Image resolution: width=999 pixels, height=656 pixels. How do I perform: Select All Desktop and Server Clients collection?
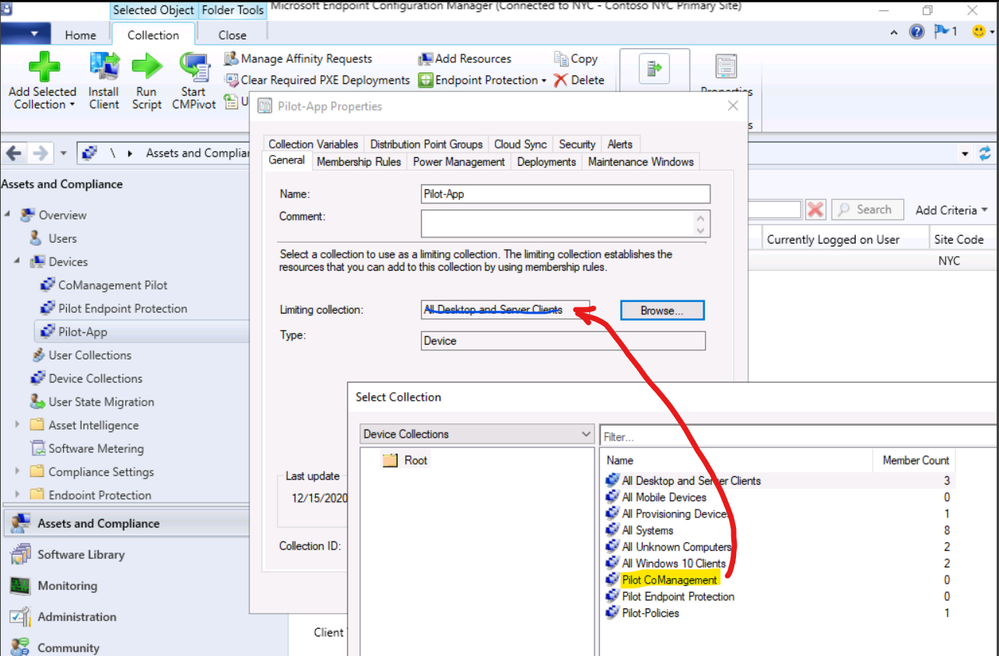click(691, 481)
